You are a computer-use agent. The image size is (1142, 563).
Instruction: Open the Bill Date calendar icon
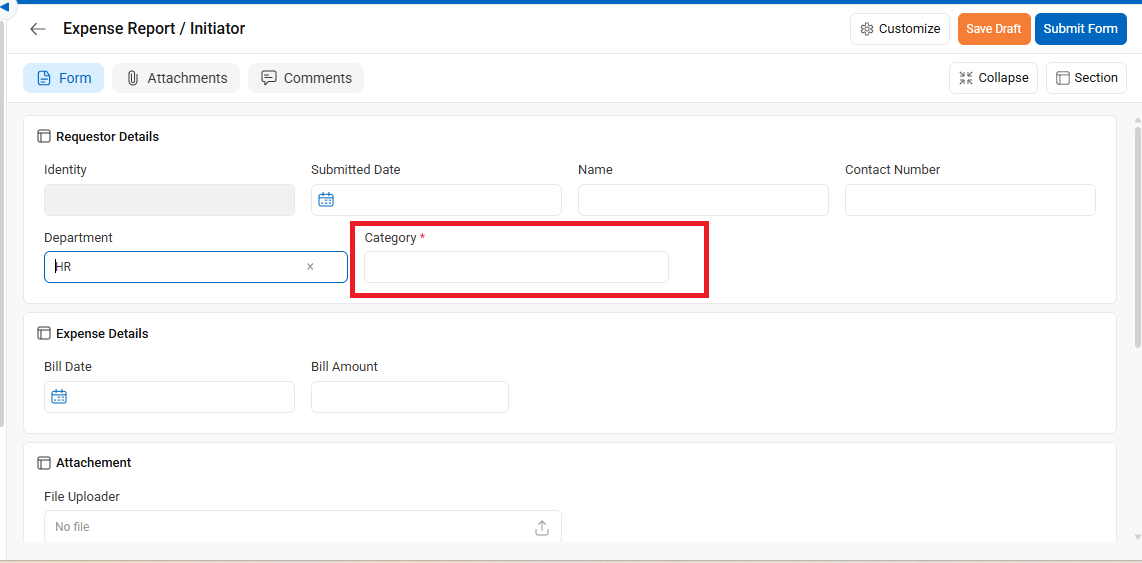click(x=59, y=397)
